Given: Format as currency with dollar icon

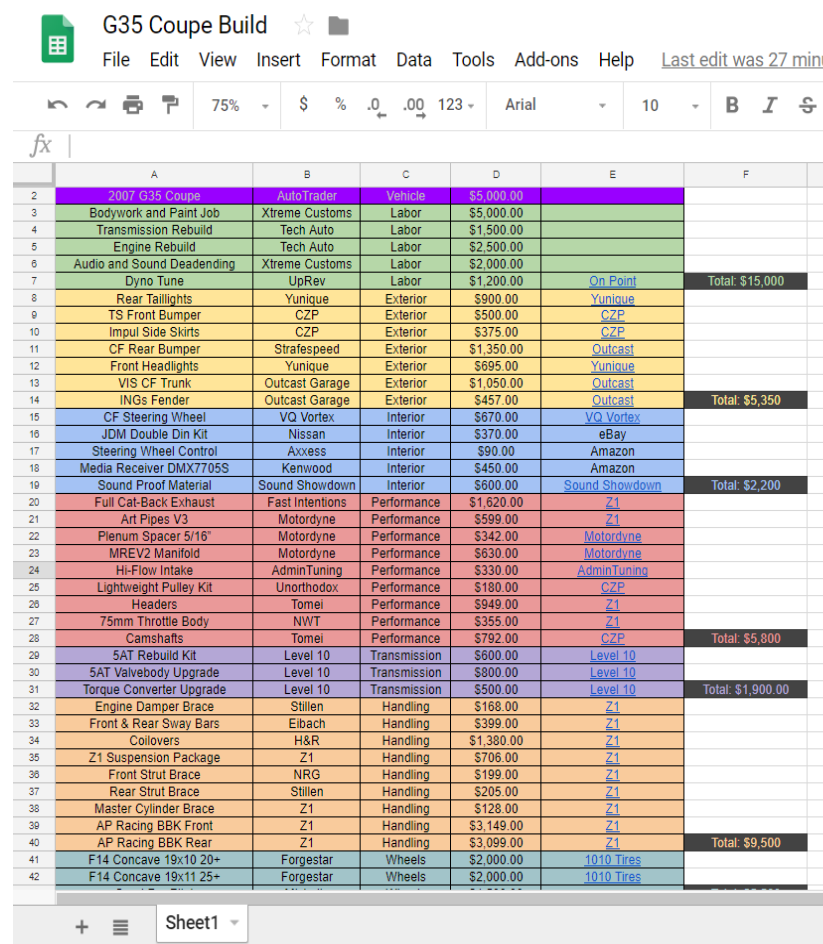Looking at the screenshot, I should [304, 105].
